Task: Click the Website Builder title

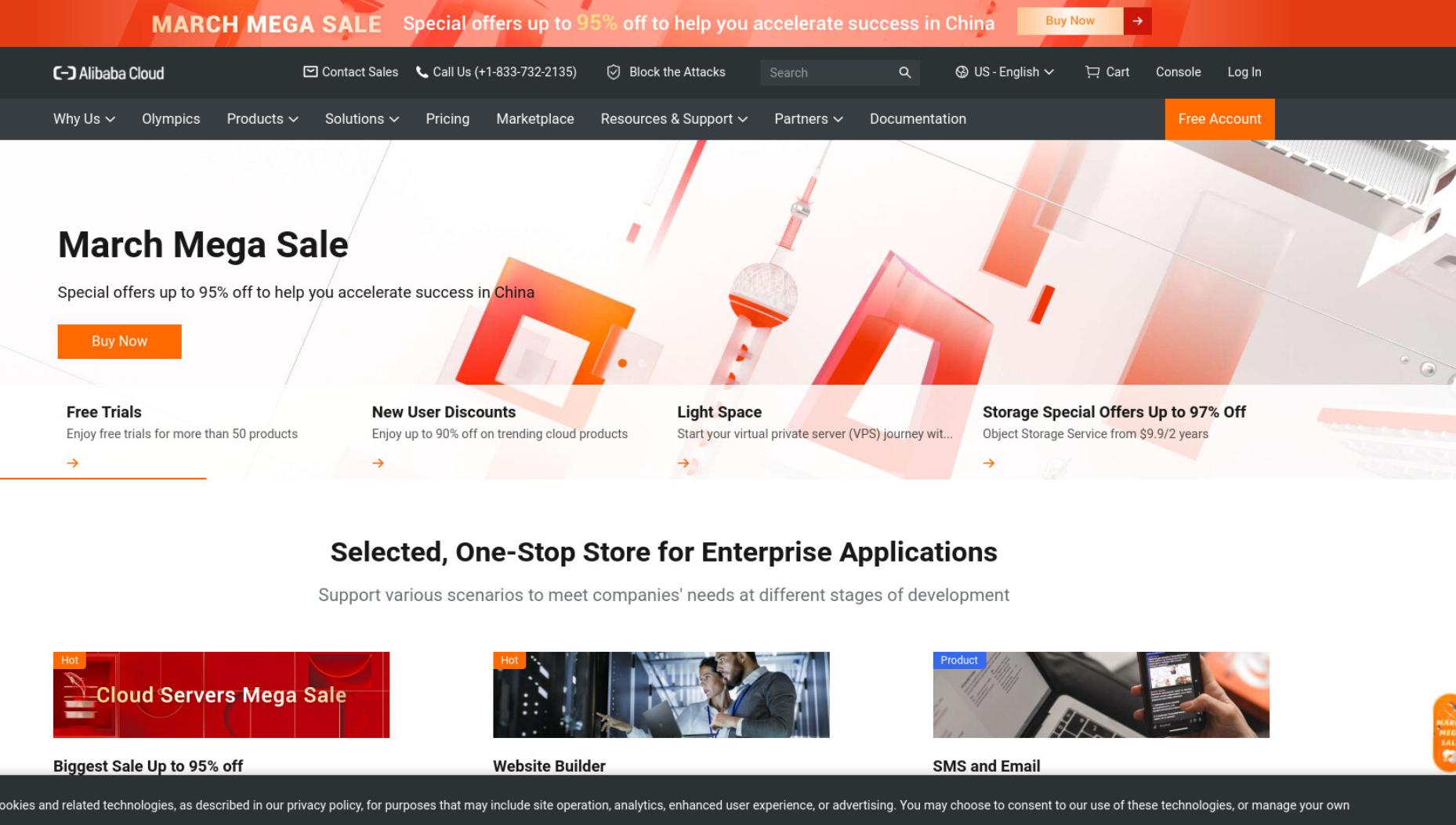Action: [x=549, y=766]
